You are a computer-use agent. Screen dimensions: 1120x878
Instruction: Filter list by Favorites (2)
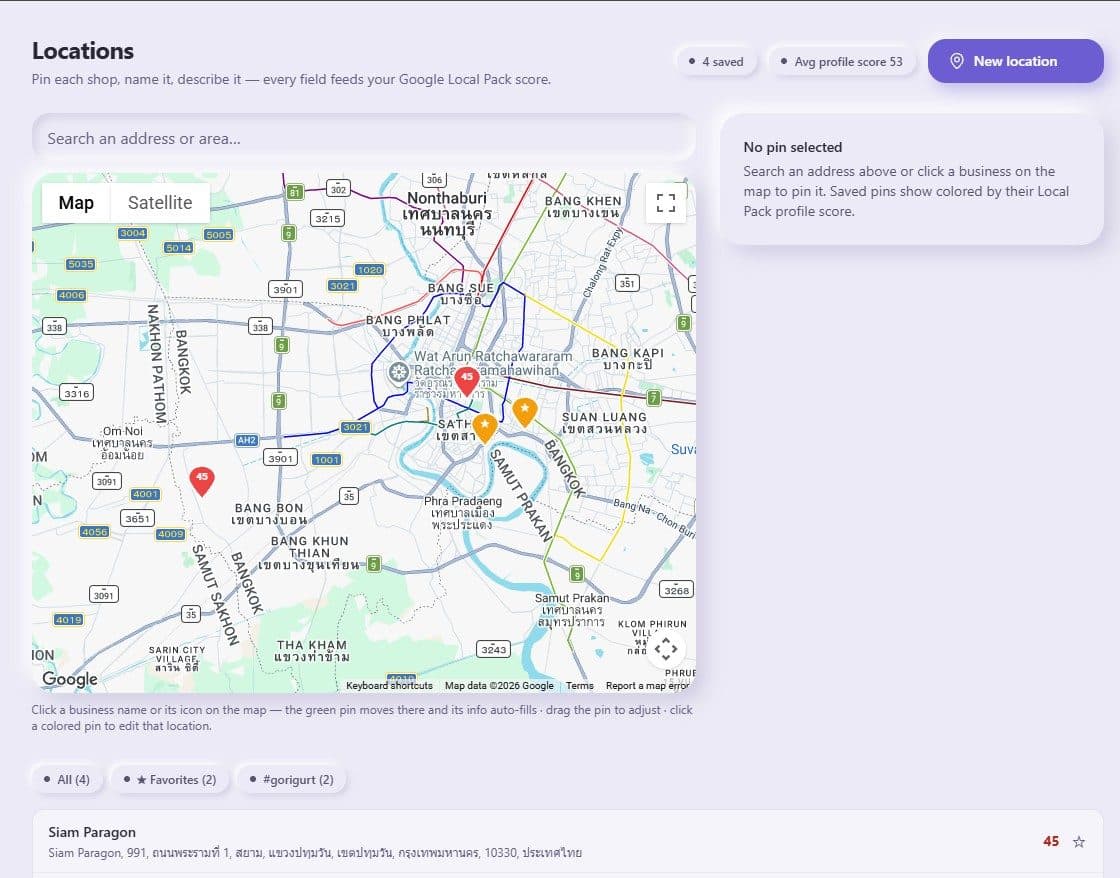(x=170, y=779)
